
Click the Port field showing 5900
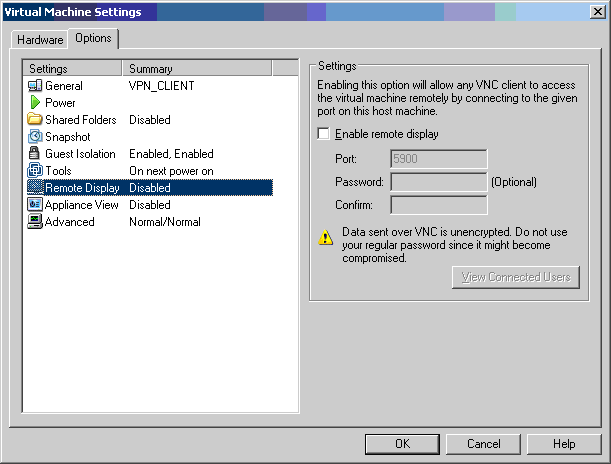[x=438, y=159]
